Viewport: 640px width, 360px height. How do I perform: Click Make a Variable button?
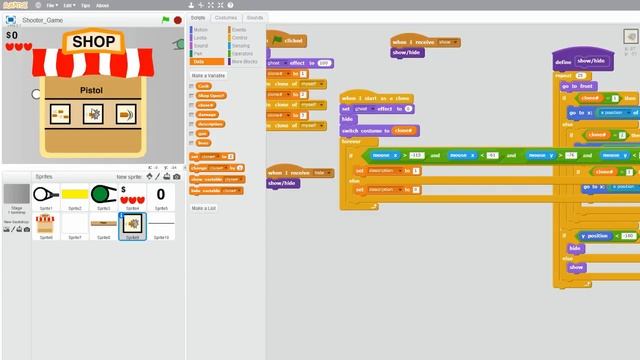pyautogui.click(x=208, y=76)
